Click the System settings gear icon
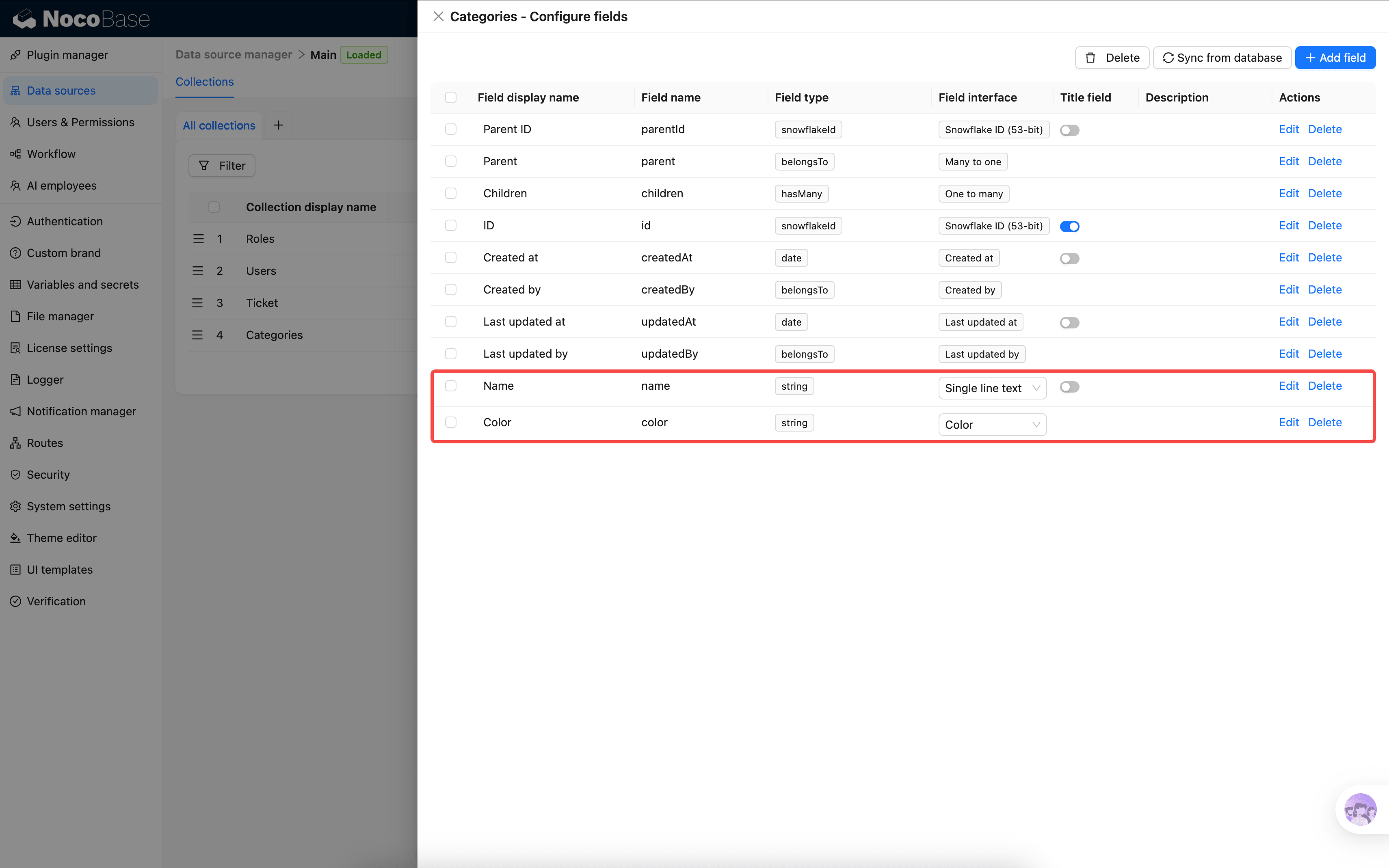1389x868 pixels. click(x=15, y=506)
